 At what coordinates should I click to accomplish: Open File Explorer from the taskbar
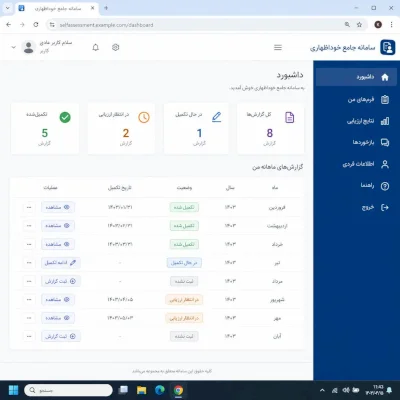coord(141,390)
